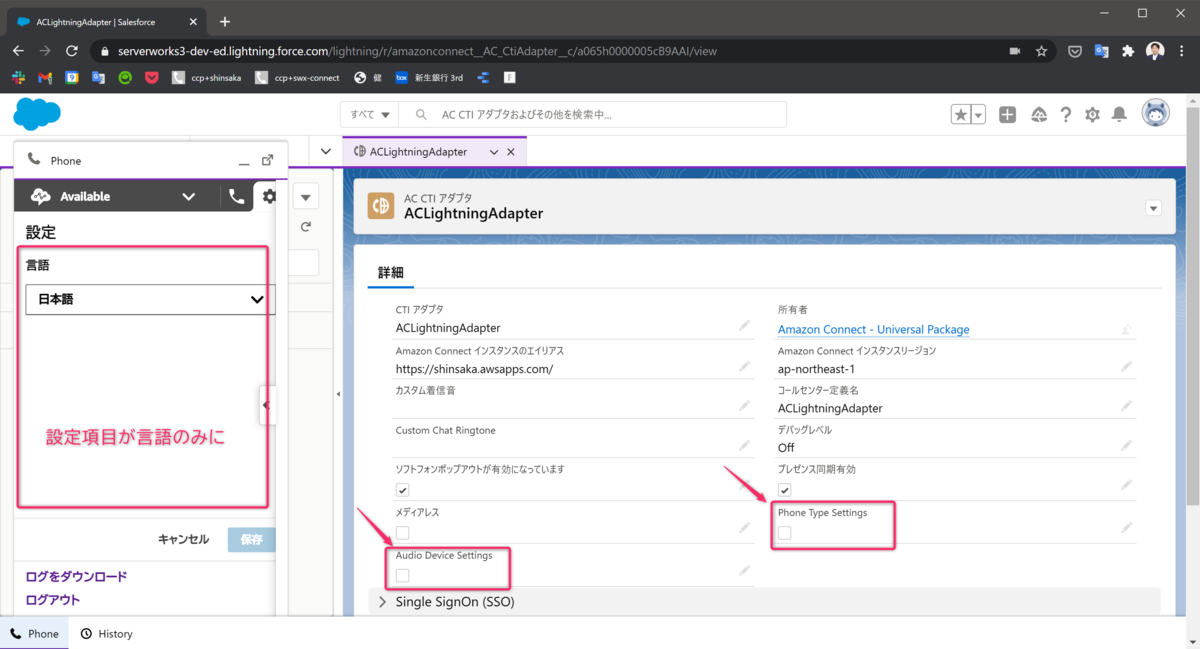Image resolution: width=1200 pixels, height=649 pixels.
Task: Toggle ソフトフォンポップアウト checkbox
Action: coord(402,490)
